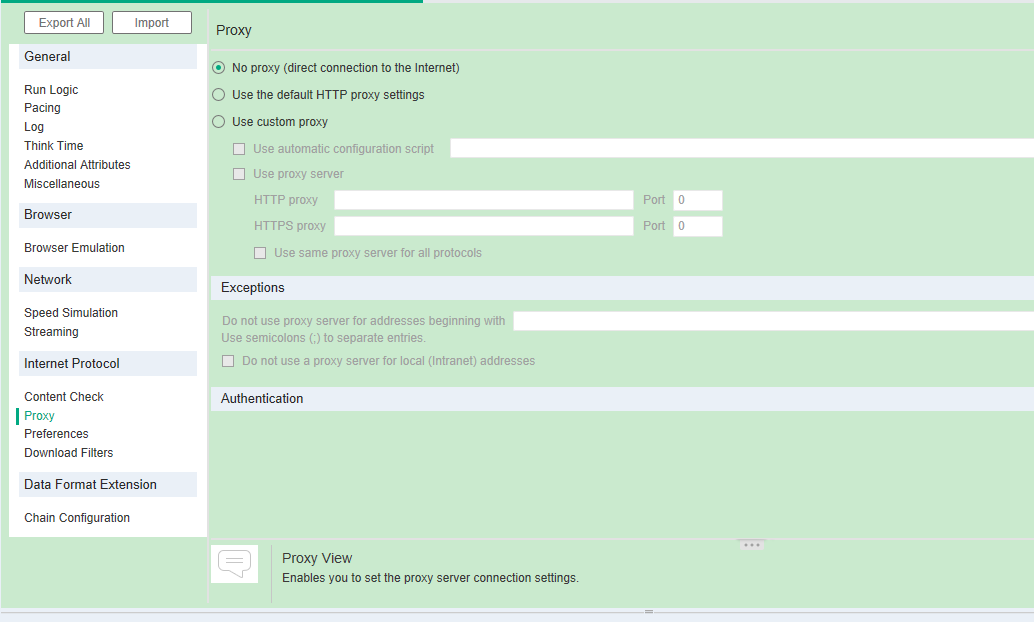Click the HTTP proxy address field
Screen dimensions: 1034x622
[483, 200]
